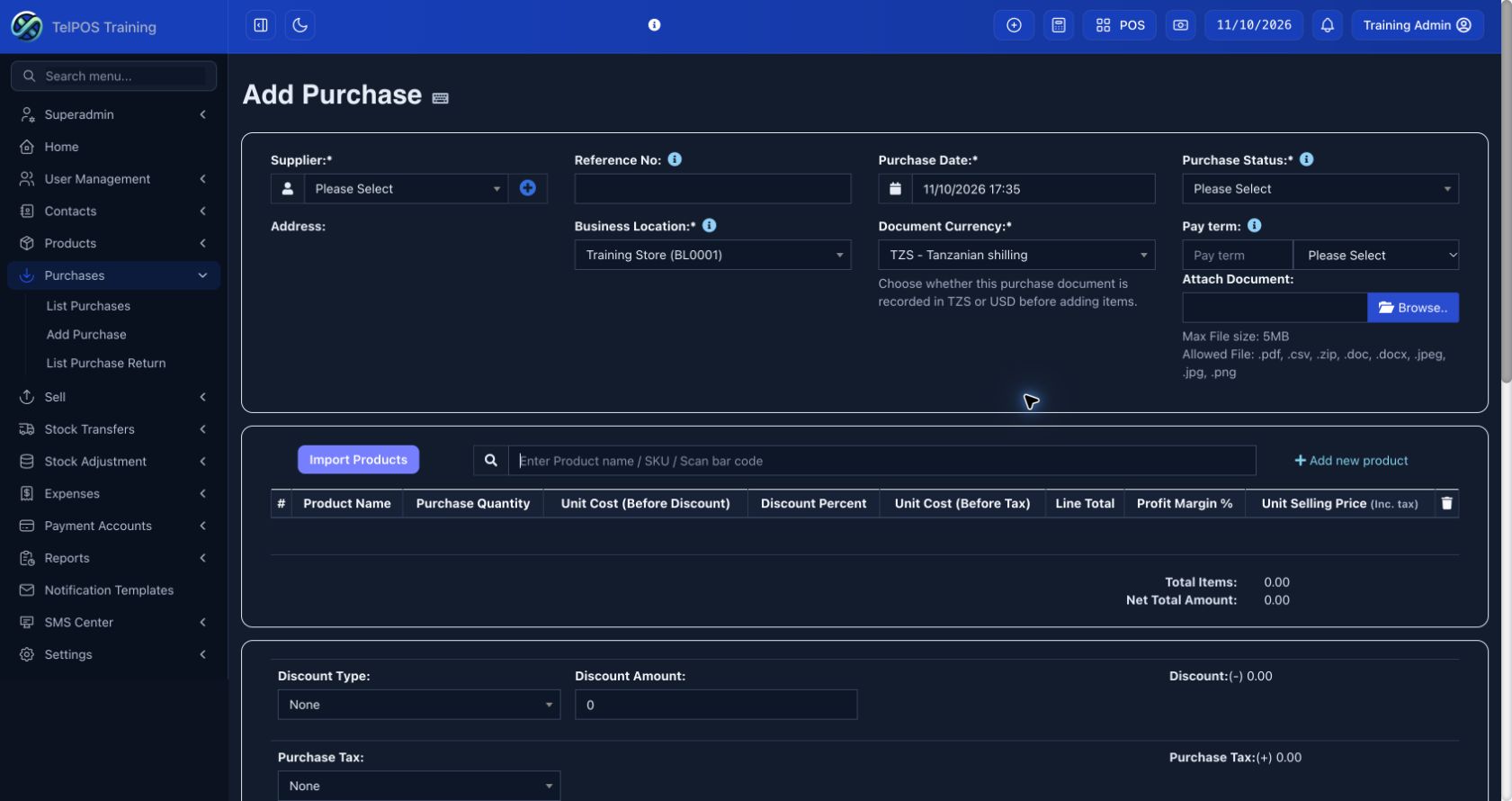The width and height of the screenshot is (1512, 801).
Task: Show Pay term info icon
Action: 1255,226
